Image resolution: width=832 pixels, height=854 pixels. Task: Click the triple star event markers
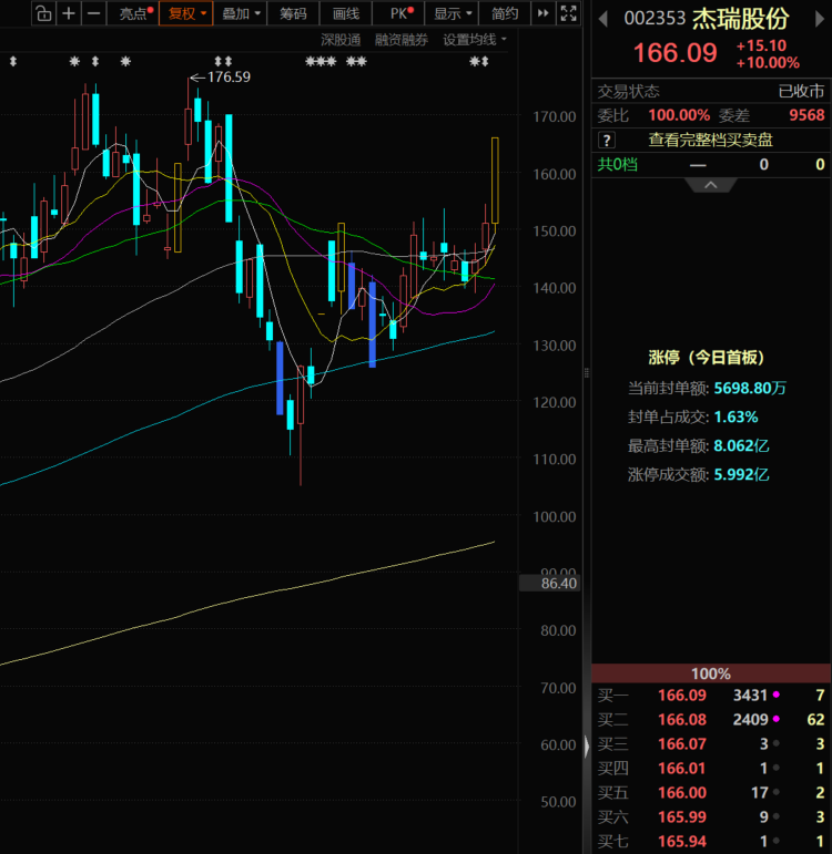321,62
